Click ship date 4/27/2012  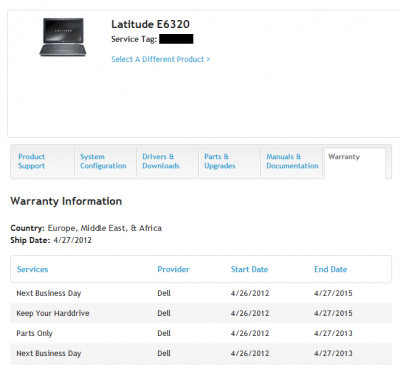[x=72, y=240]
